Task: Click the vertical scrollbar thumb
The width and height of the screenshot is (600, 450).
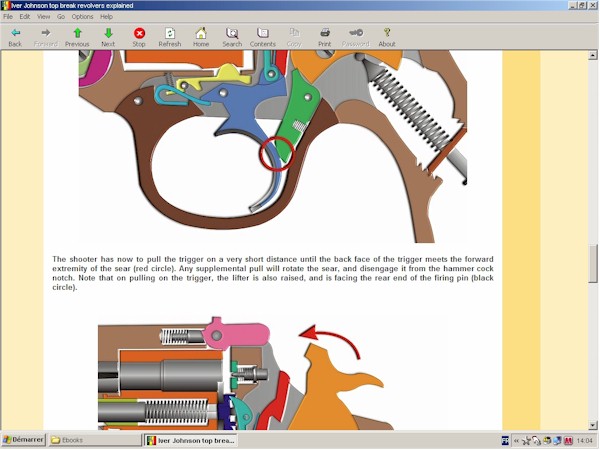Action: 593,264
